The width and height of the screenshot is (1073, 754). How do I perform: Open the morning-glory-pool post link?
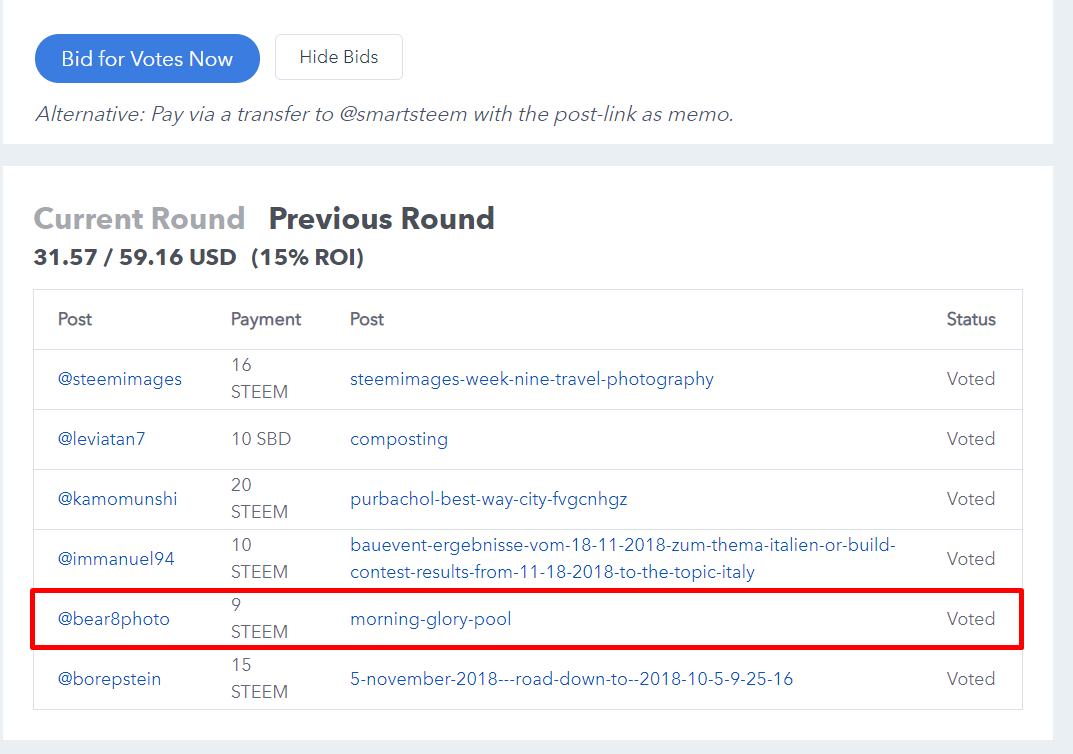click(x=430, y=619)
